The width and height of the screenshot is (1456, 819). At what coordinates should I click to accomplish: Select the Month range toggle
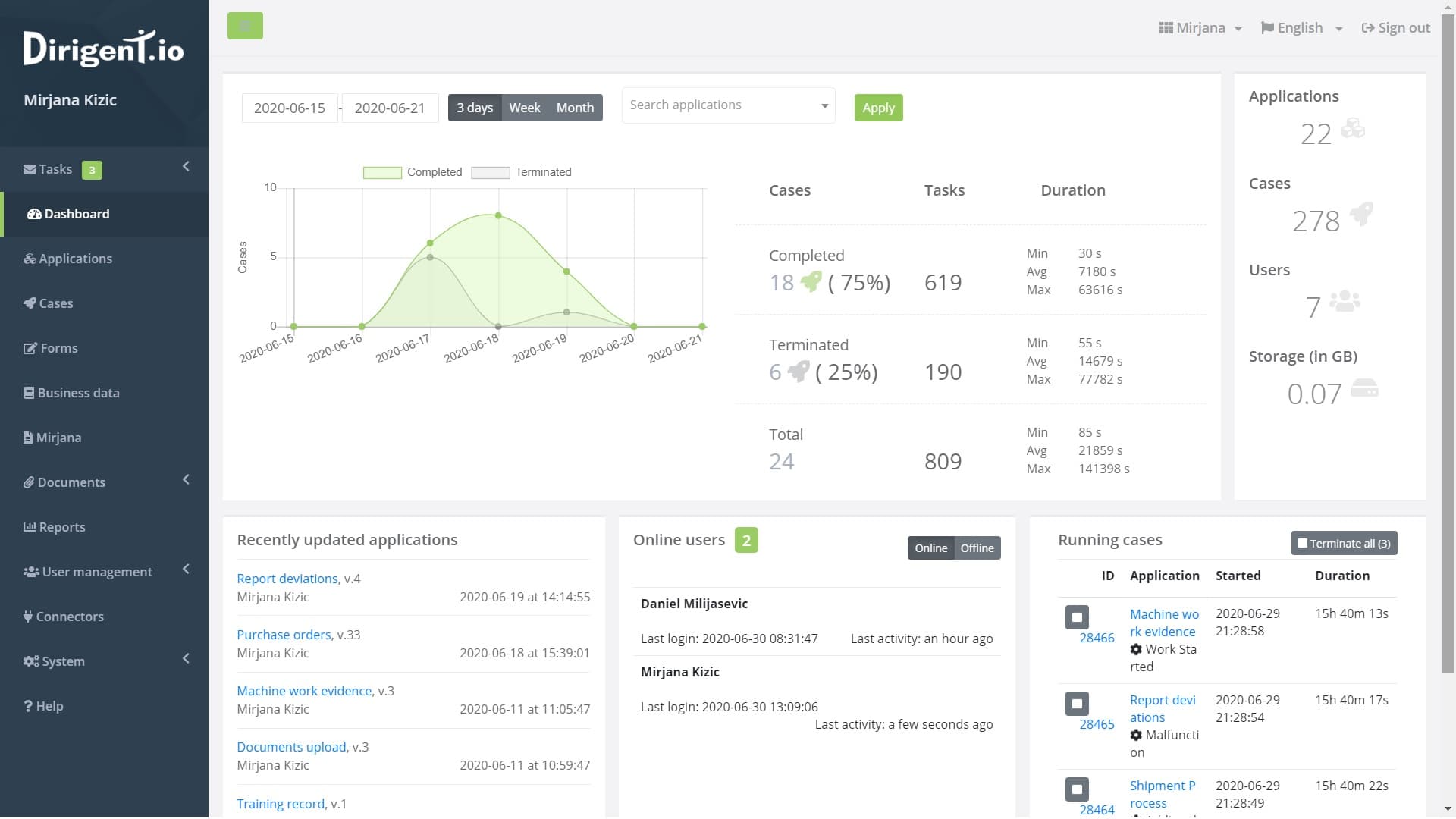pyautogui.click(x=575, y=108)
